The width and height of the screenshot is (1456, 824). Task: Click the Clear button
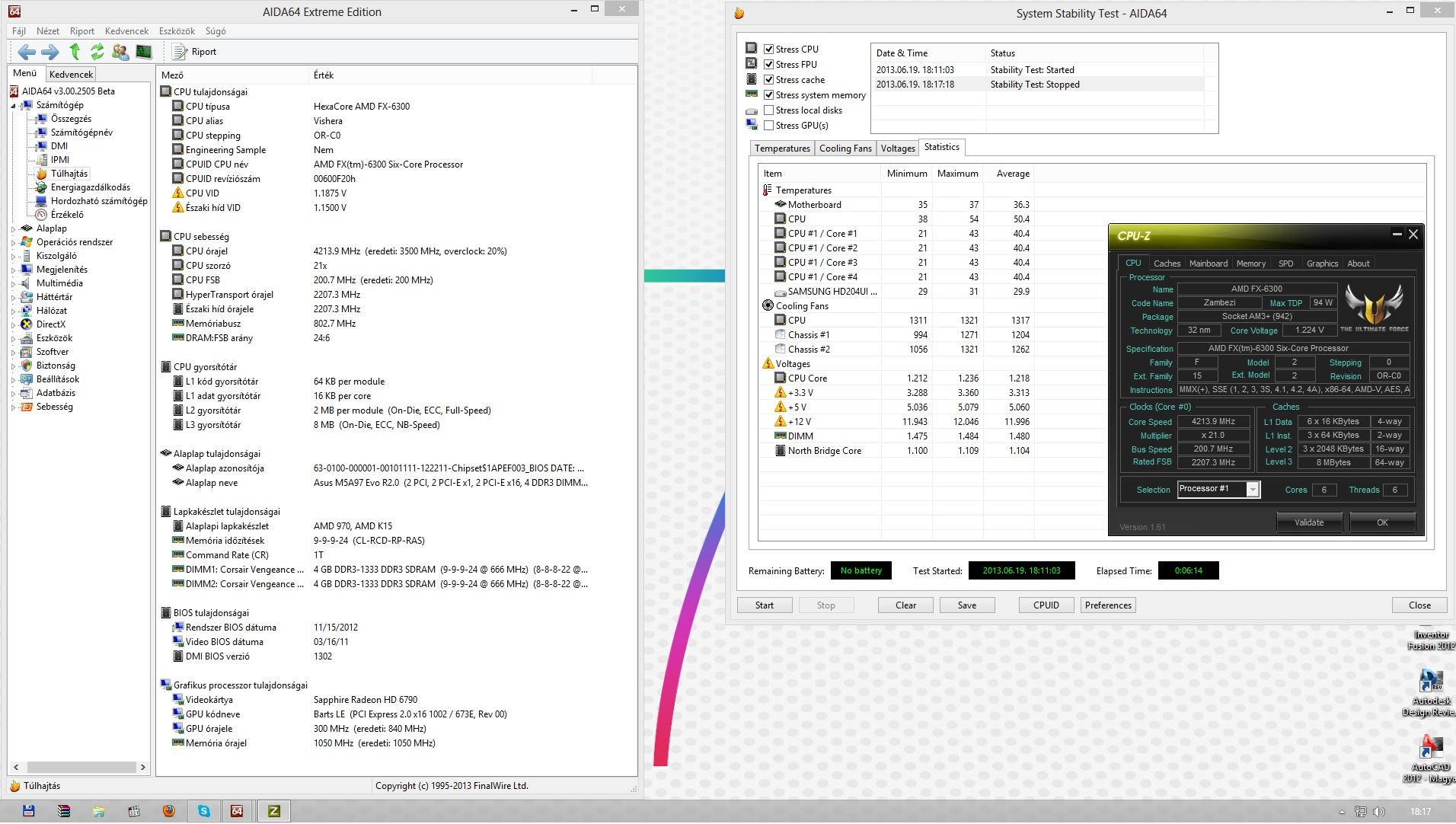tap(905, 605)
